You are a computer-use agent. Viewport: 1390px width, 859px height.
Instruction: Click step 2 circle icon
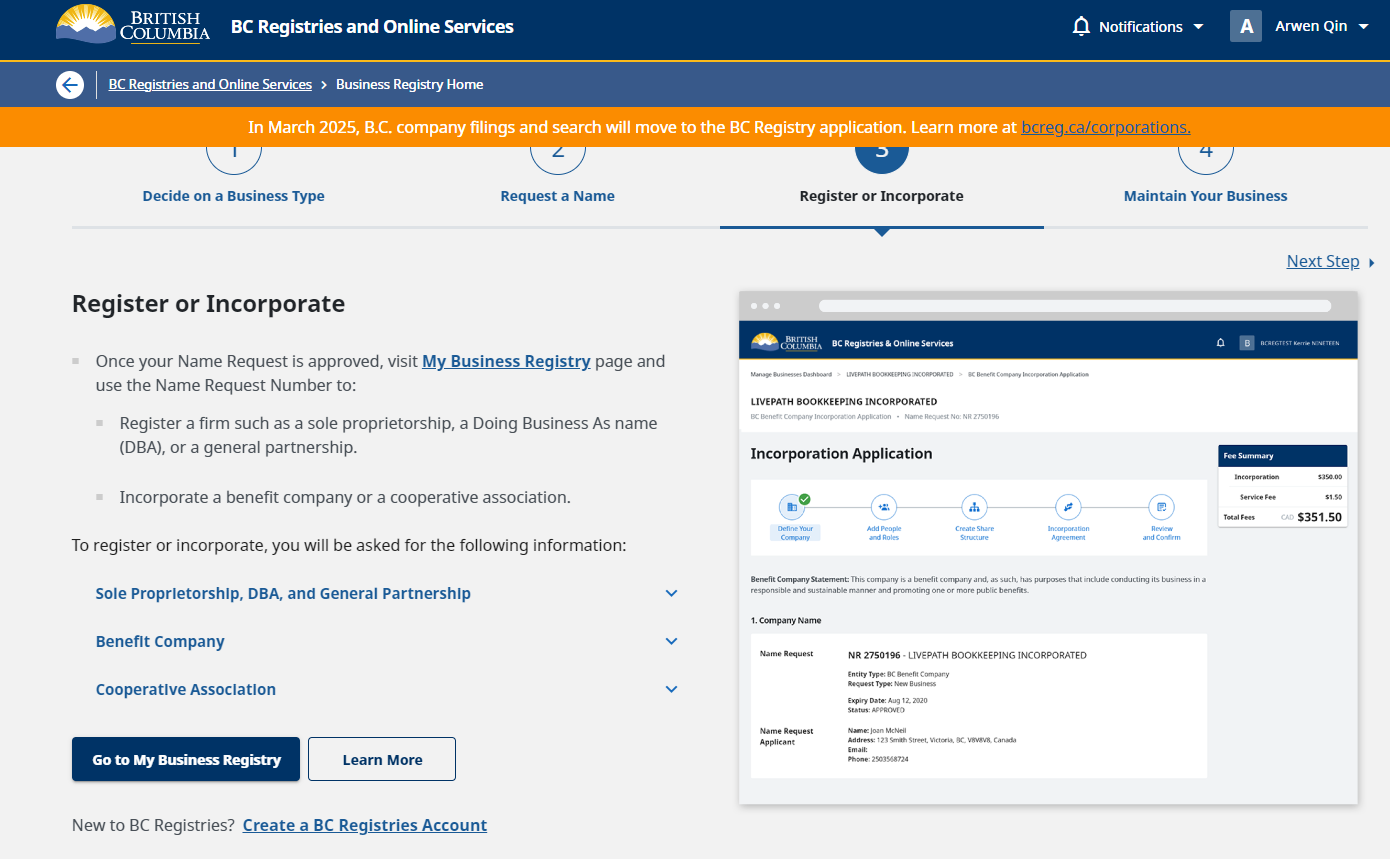tap(558, 160)
